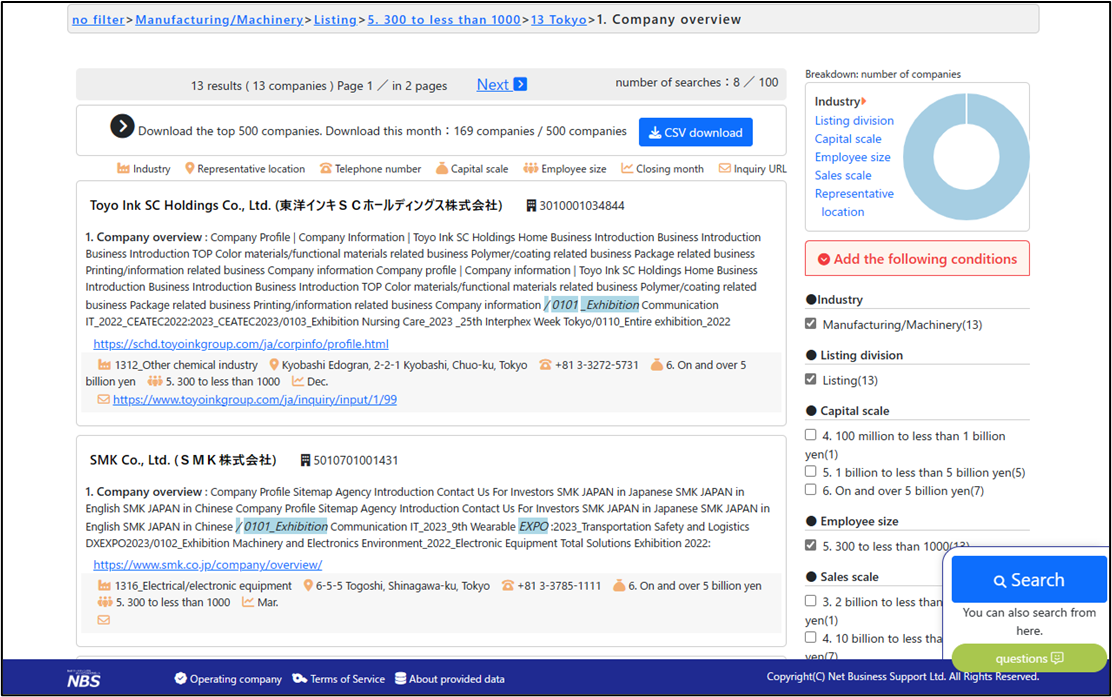The height and width of the screenshot is (697, 1112).
Task: Click pin icon beside Togoshi, Shinagawa-ku address
Action: 308,586
